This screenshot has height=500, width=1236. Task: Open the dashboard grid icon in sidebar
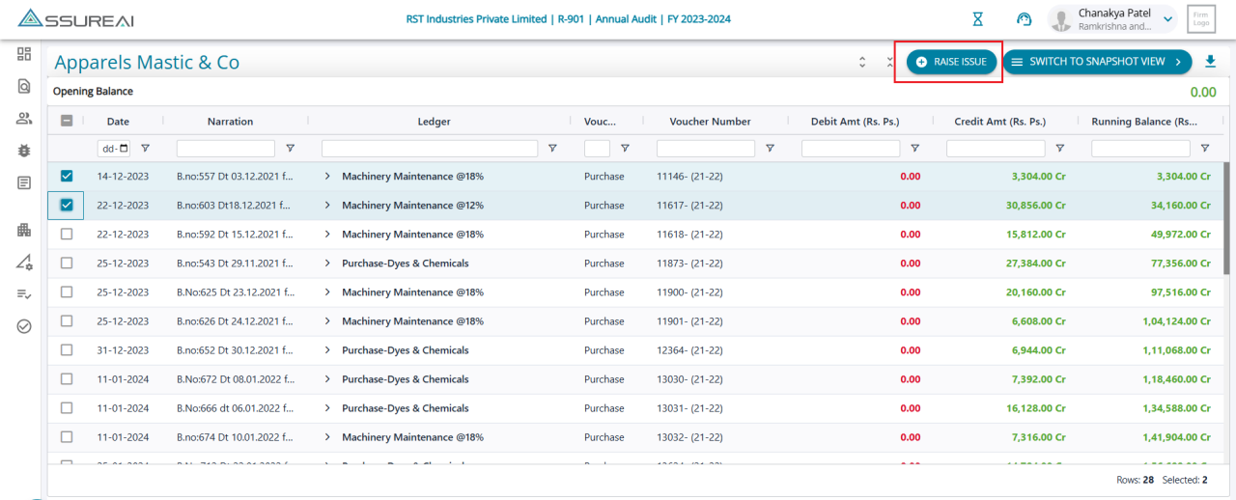pyautogui.click(x=24, y=54)
